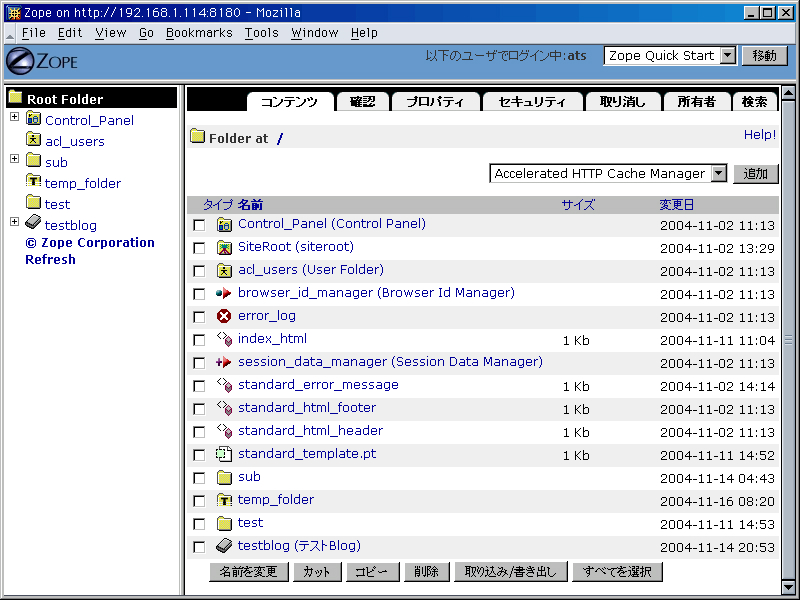Click the 追加 button
The image size is (800, 600).
click(x=756, y=173)
